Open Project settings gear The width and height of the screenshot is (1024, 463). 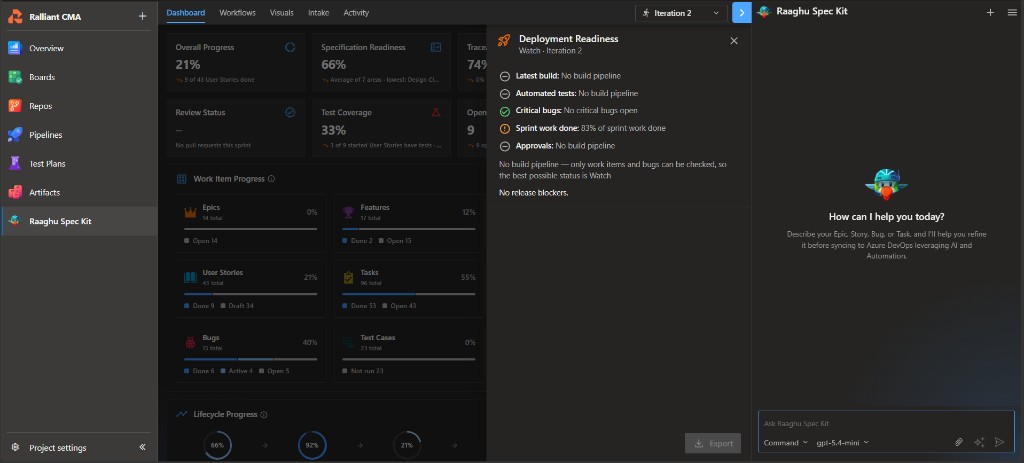[15, 447]
